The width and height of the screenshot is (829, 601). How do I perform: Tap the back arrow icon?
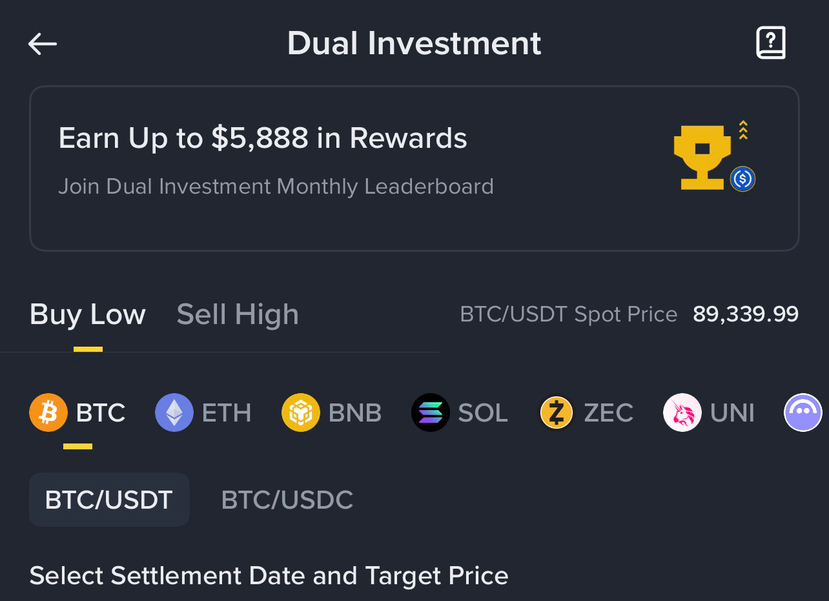point(43,44)
